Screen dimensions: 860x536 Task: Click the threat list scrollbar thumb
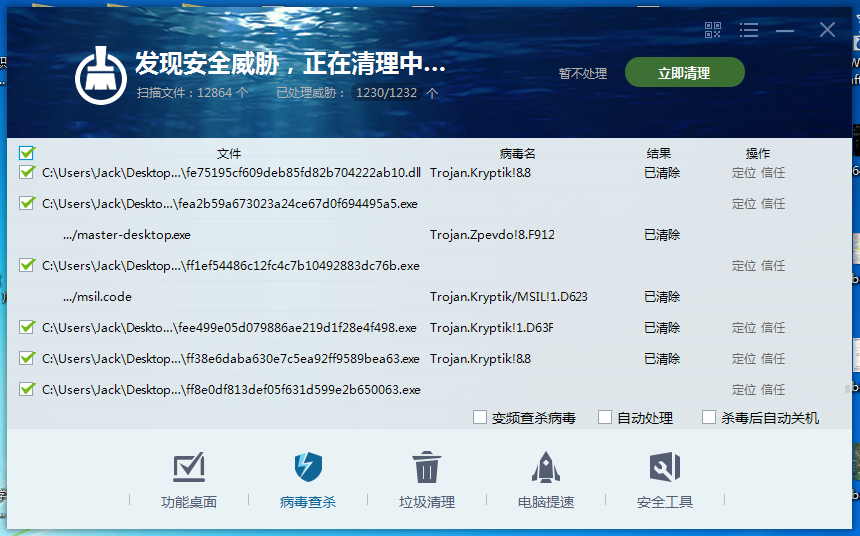[847, 389]
